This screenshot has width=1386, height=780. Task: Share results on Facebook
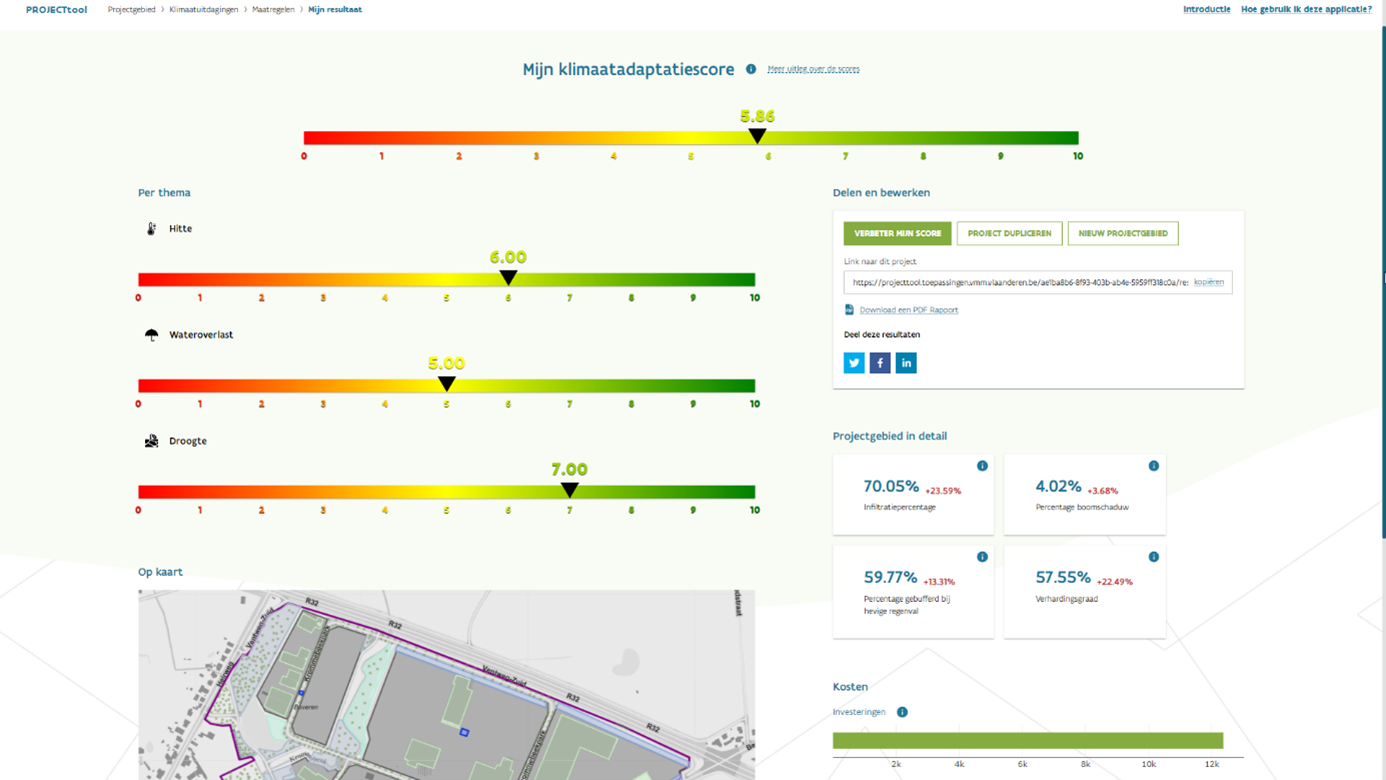(879, 362)
